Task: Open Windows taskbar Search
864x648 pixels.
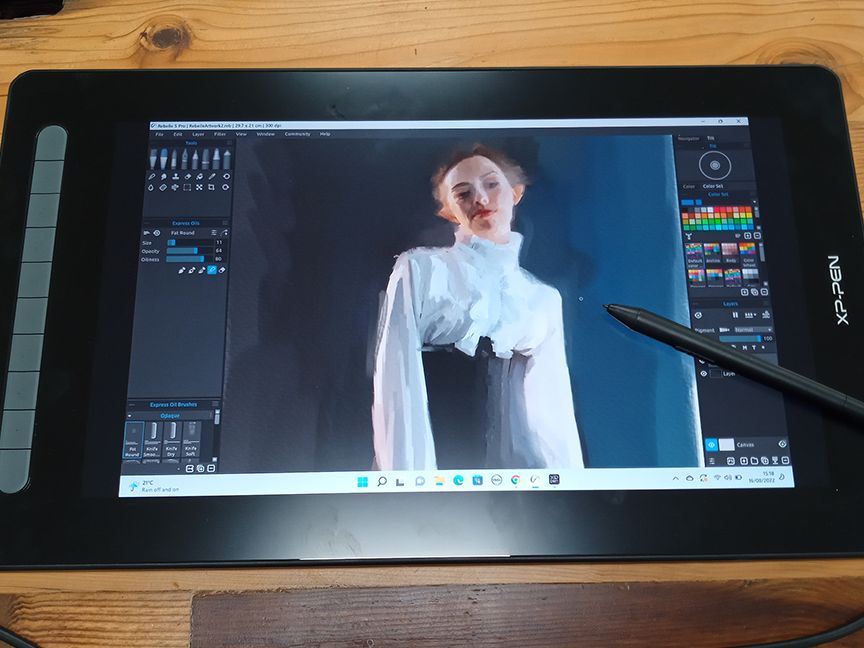Action: [x=382, y=482]
